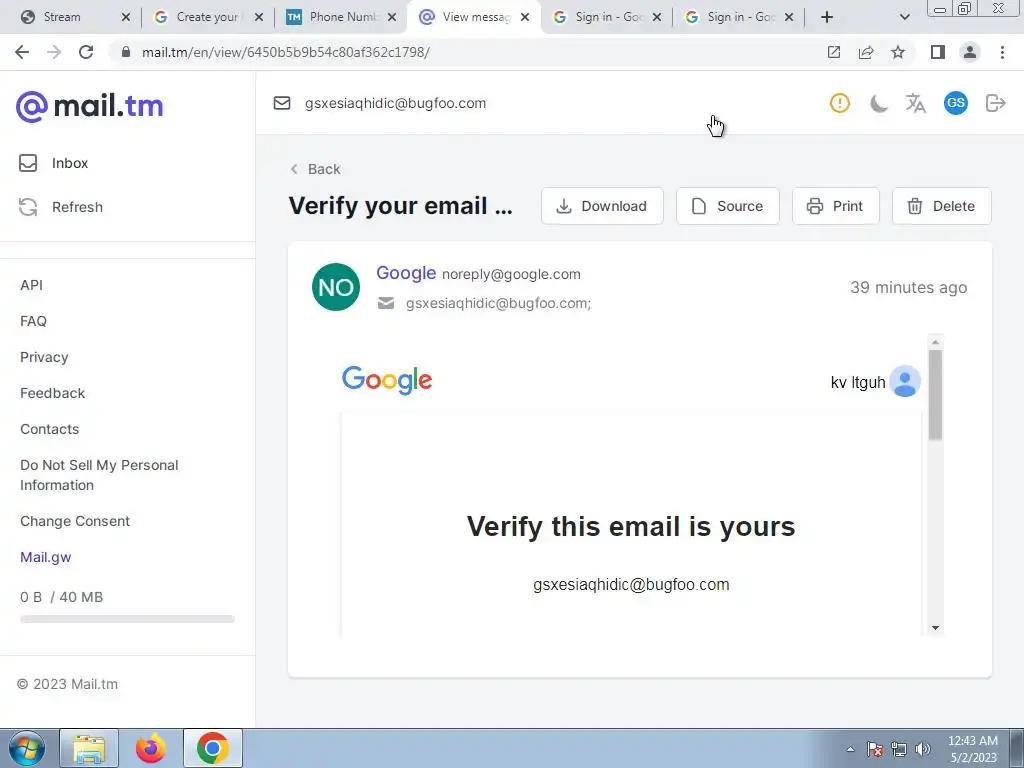Viewport: 1024px width, 768px height.
Task: Click the yellow warning alert icon
Action: [840, 103]
